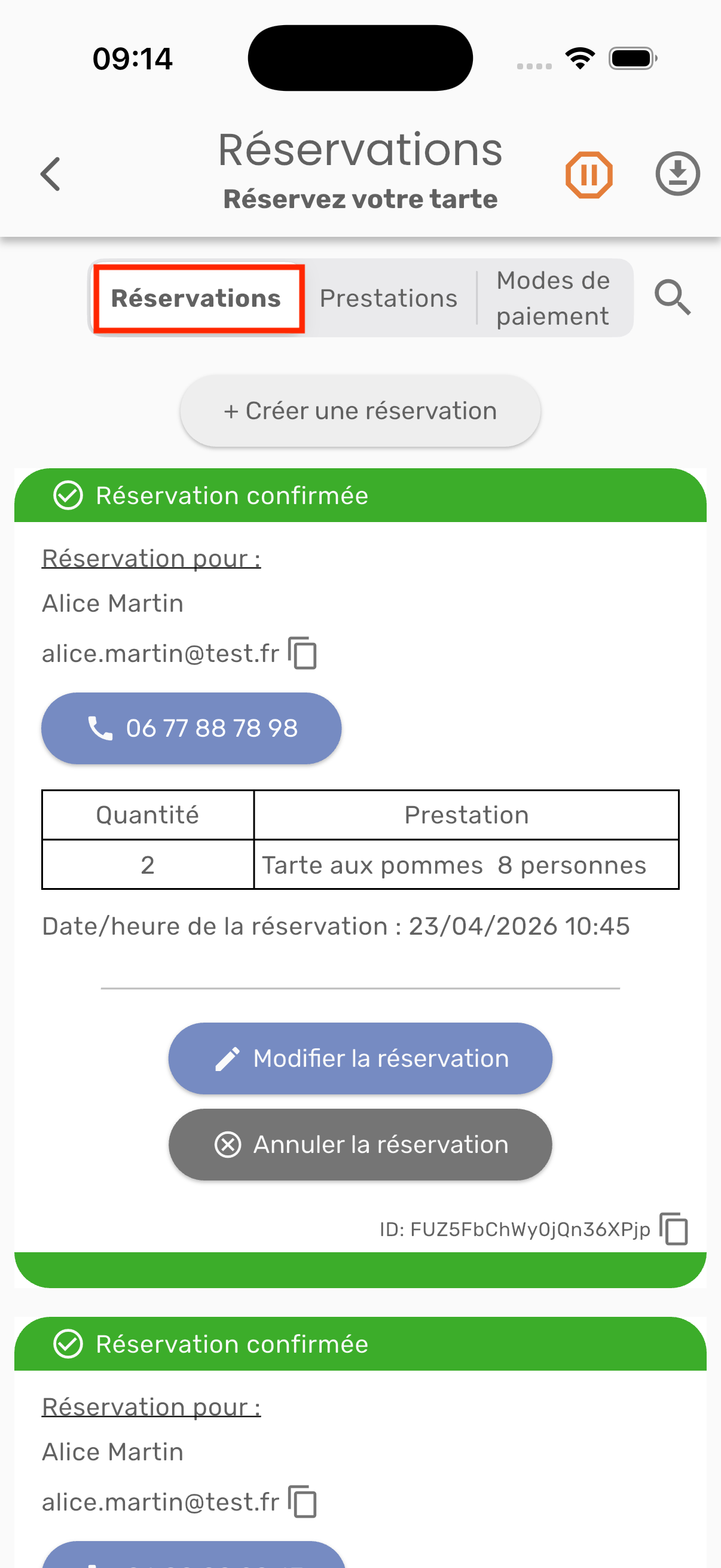Call 06 77 88 78 98

191,728
